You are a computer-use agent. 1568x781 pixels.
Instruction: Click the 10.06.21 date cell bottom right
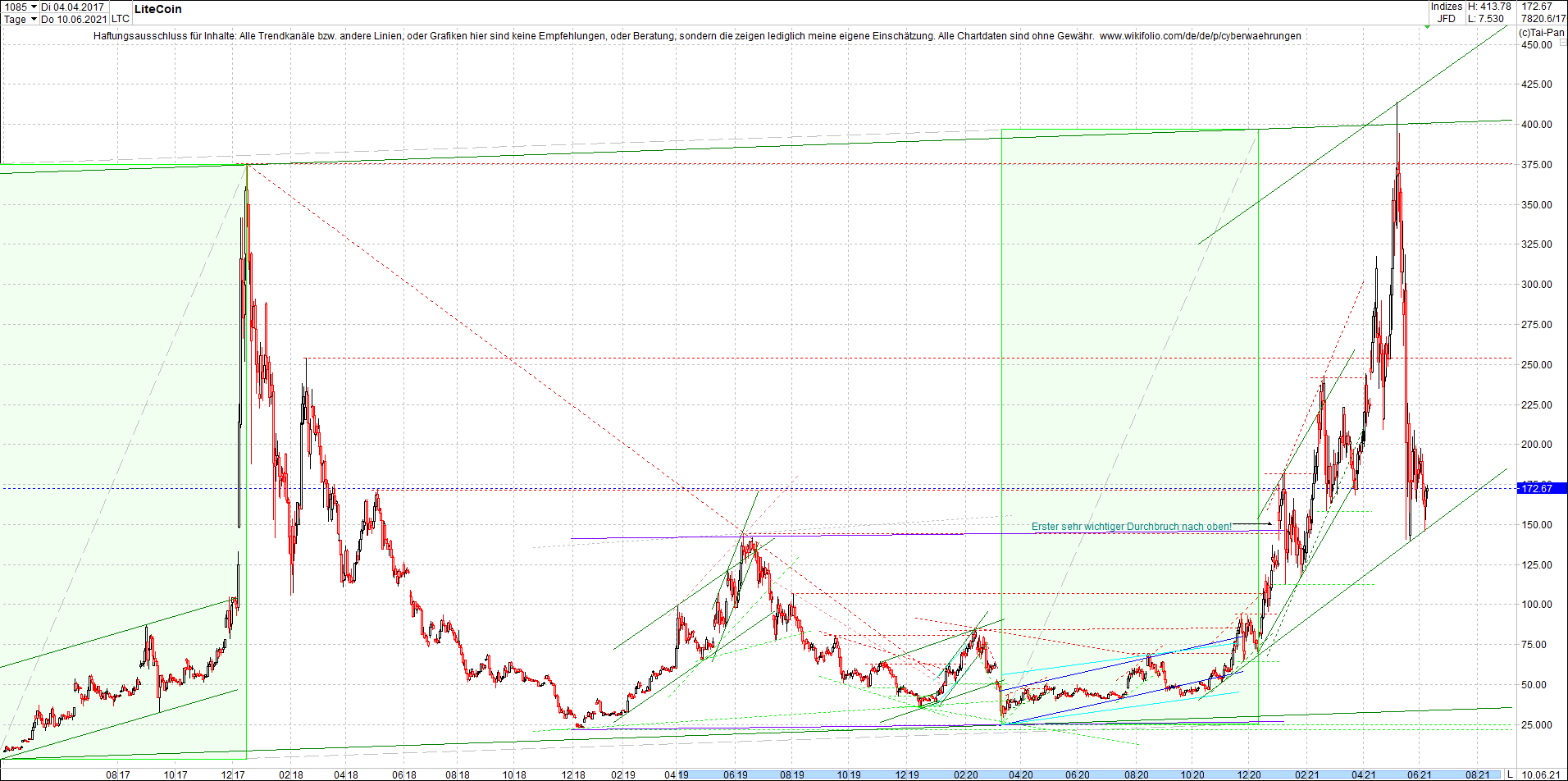pos(1540,775)
